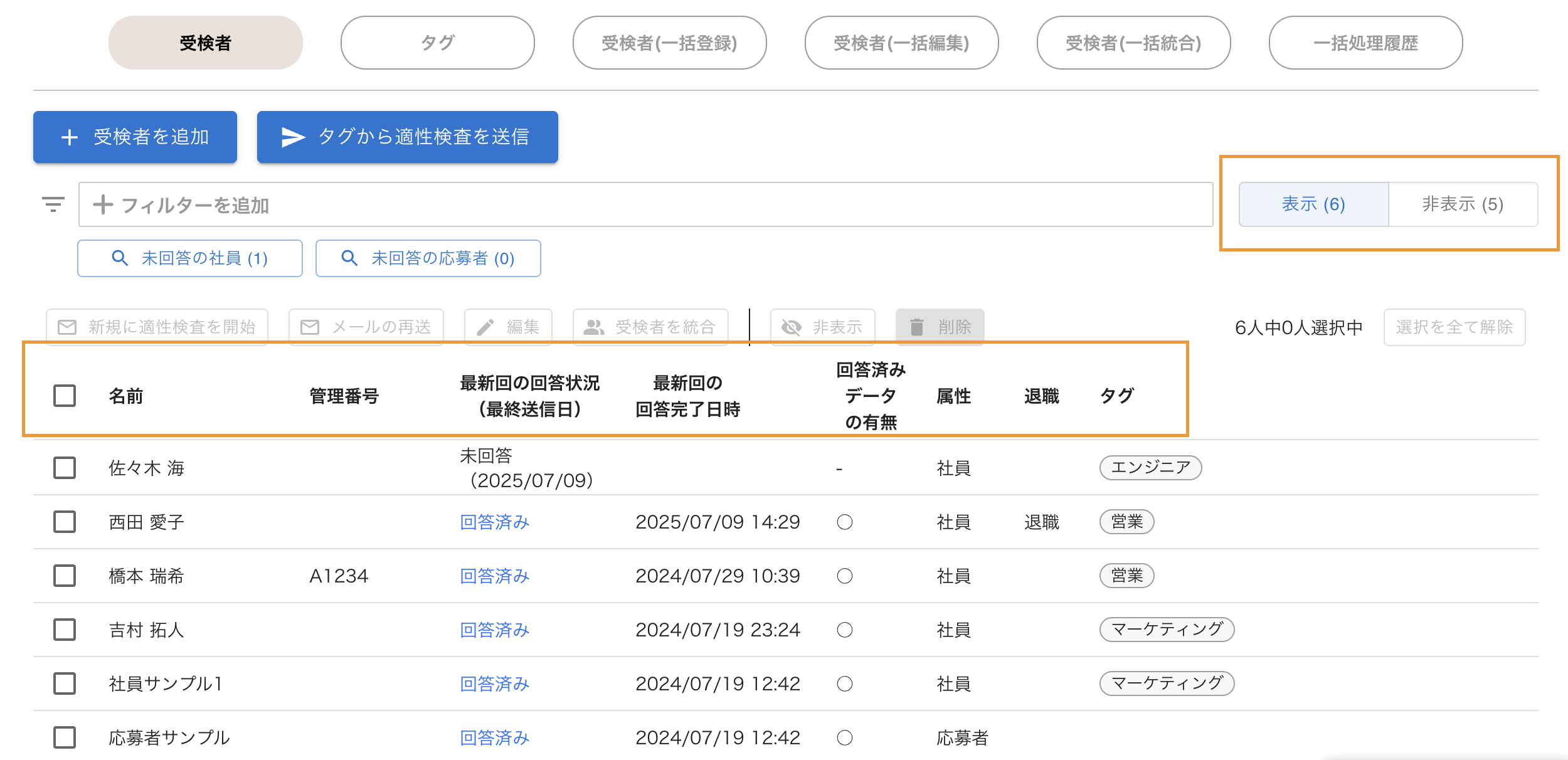The height and width of the screenshot is (760, 1568).
Task: Click the paper-plane send icon
Action: [293, 137]
